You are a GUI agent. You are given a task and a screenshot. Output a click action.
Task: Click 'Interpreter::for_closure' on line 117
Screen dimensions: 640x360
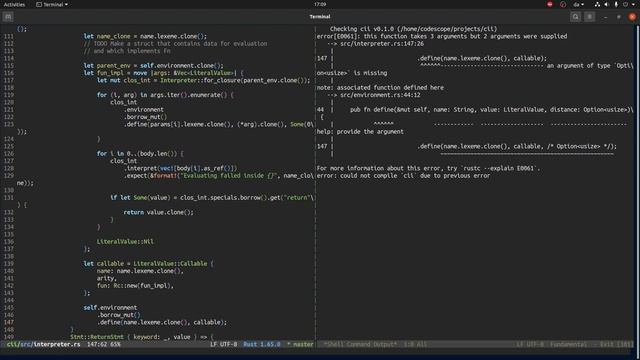pos(200,80)
